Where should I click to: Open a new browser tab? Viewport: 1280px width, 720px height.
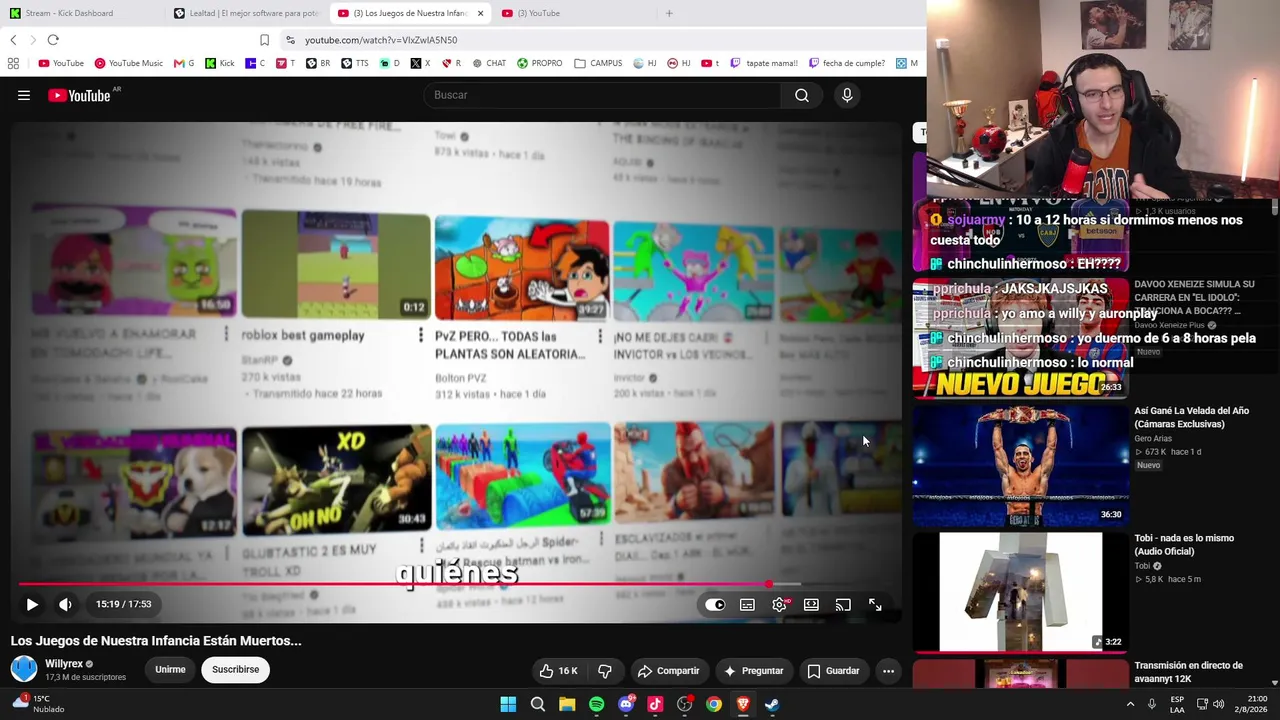(x=669, y=13)
